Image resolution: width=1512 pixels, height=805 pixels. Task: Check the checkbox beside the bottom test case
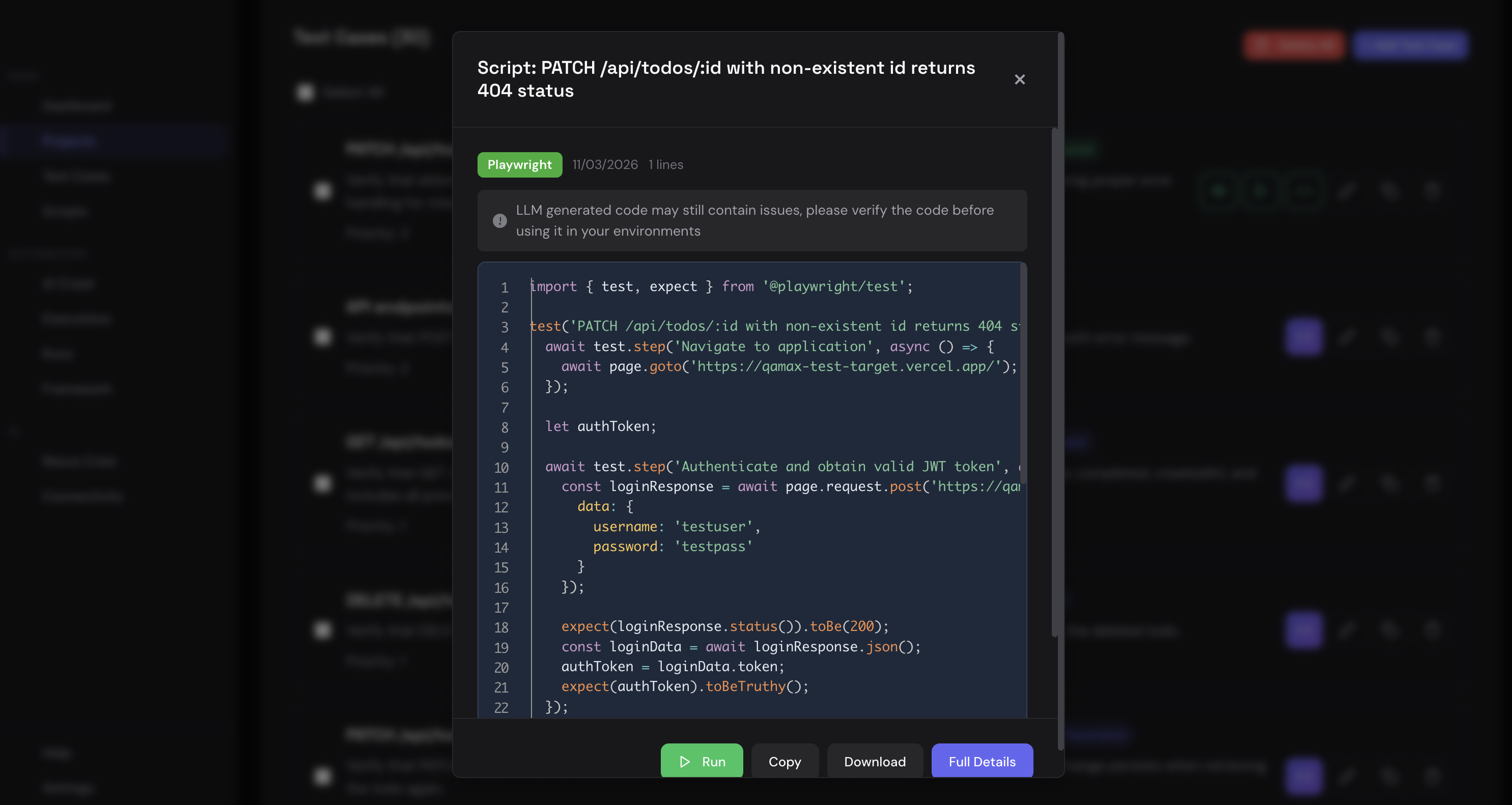(322, 777)
